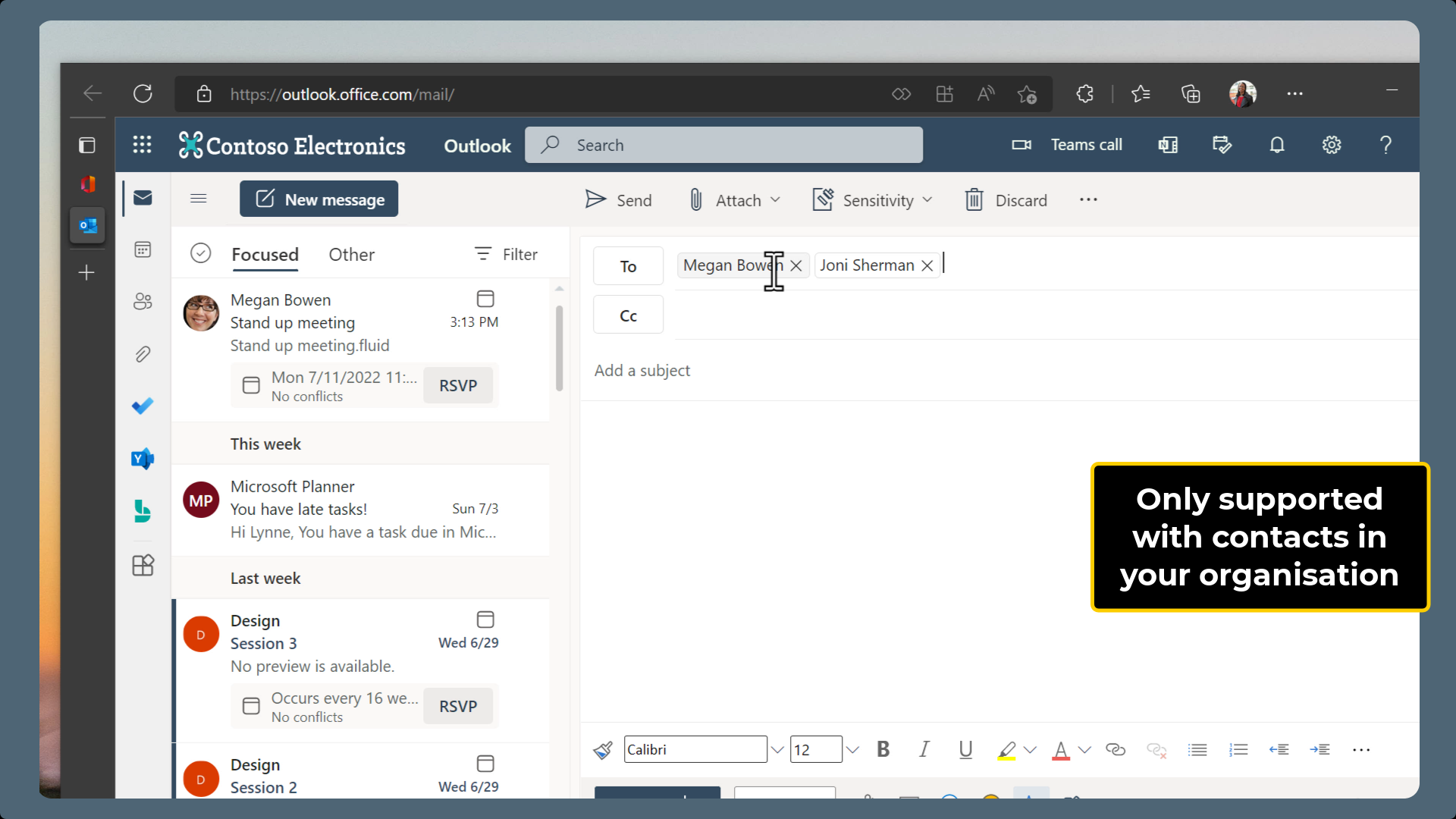The width and height of the screenshot is (1456, 819).
Task: Click the Format painter icon
Action: point(603,749)
